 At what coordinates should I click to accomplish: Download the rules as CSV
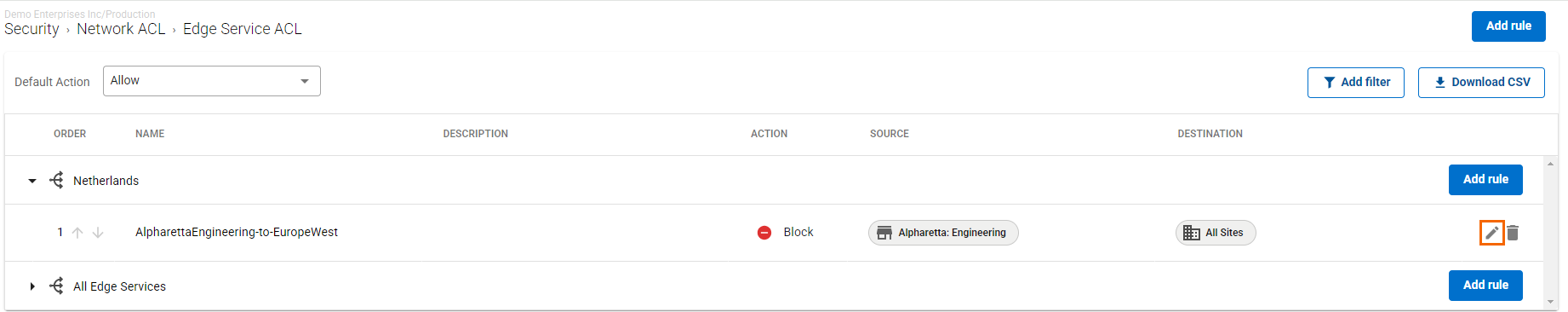tap(1481, 83)
